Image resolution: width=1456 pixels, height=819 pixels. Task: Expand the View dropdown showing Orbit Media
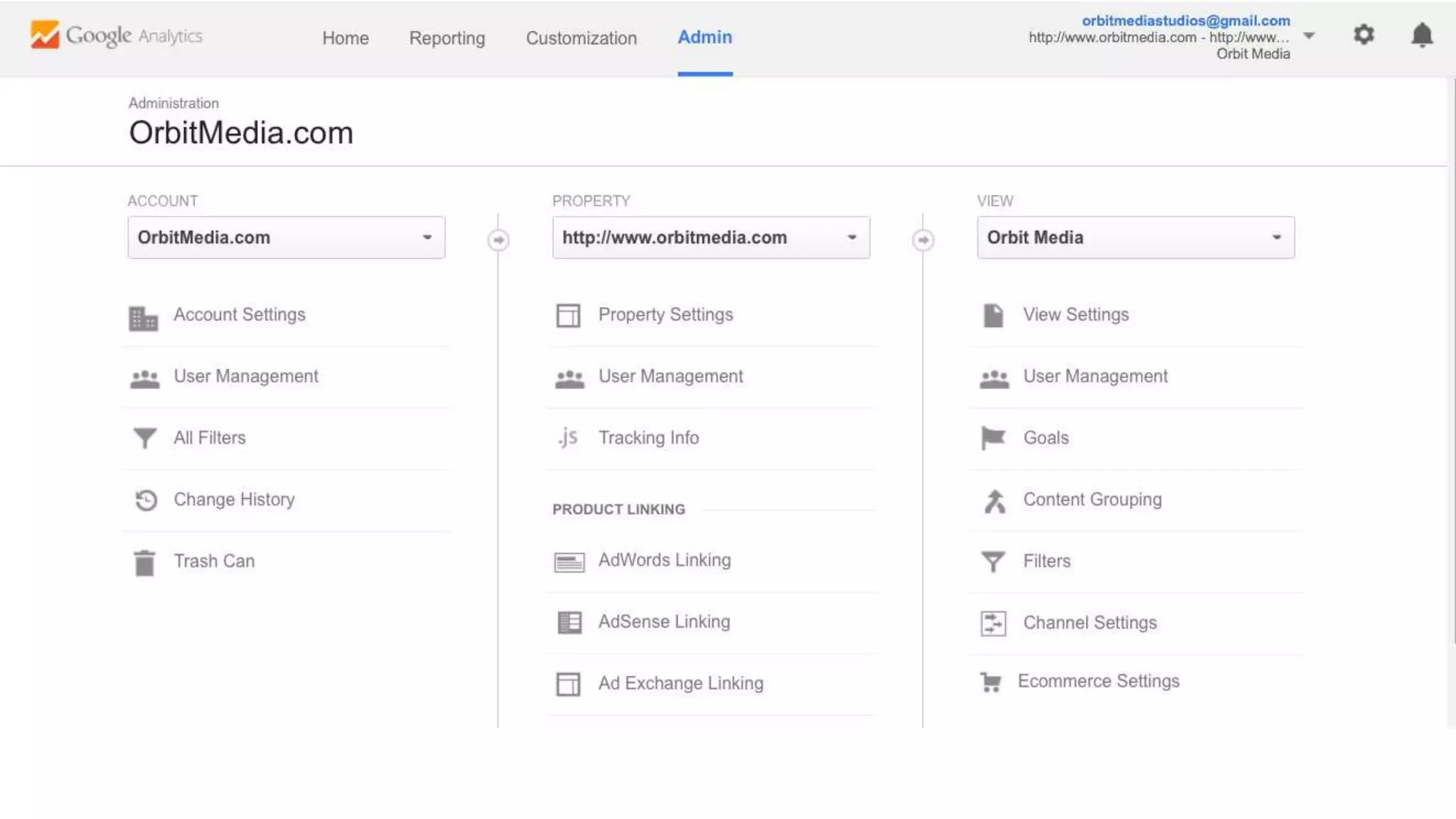1135,237
